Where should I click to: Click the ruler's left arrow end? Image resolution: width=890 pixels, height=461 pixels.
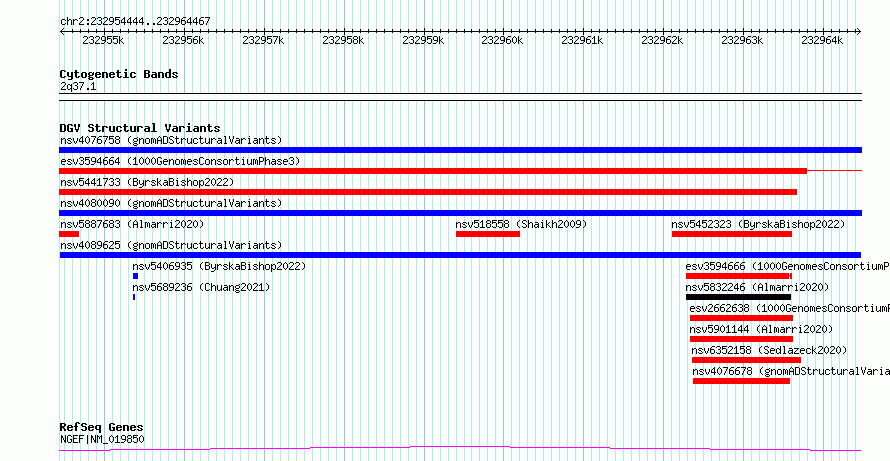[x=62, y=31]
